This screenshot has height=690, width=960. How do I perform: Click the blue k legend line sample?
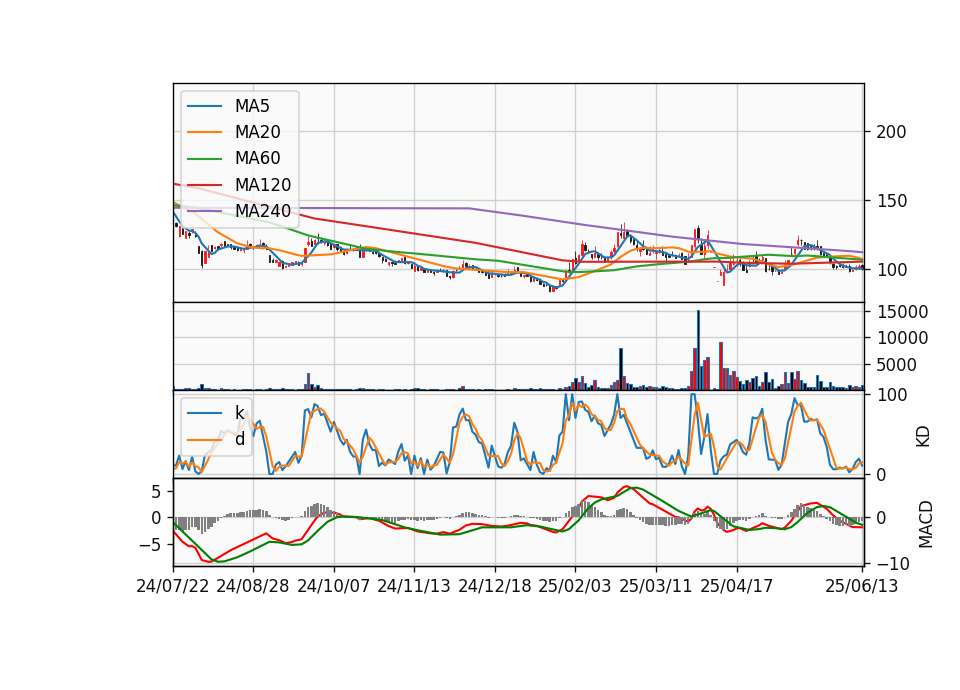(x=204, y=413)
